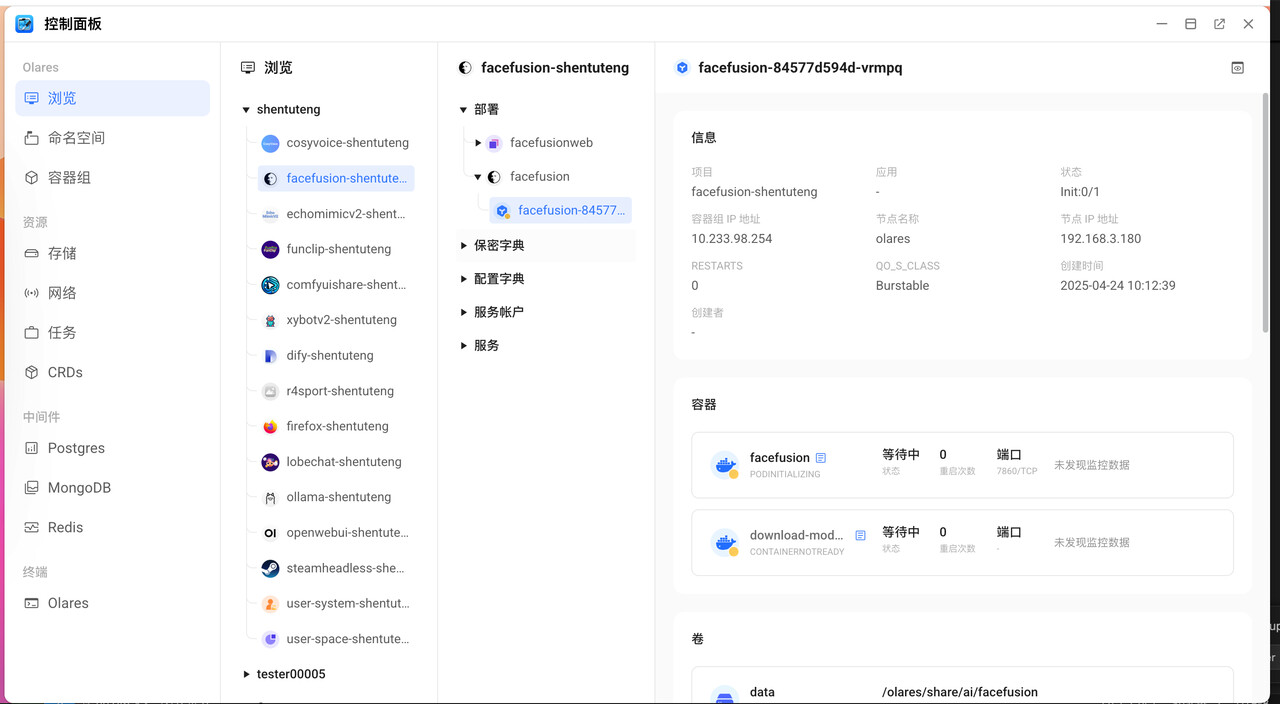Expand the facefusionweb deployment
1280x704 pixels.
tap(478, 143)
